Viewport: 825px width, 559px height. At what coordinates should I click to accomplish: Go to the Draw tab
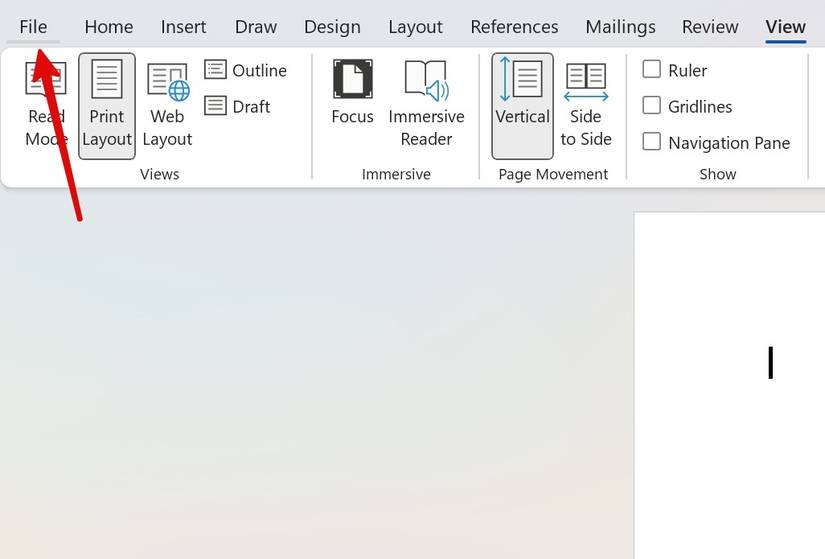[256, 27]
